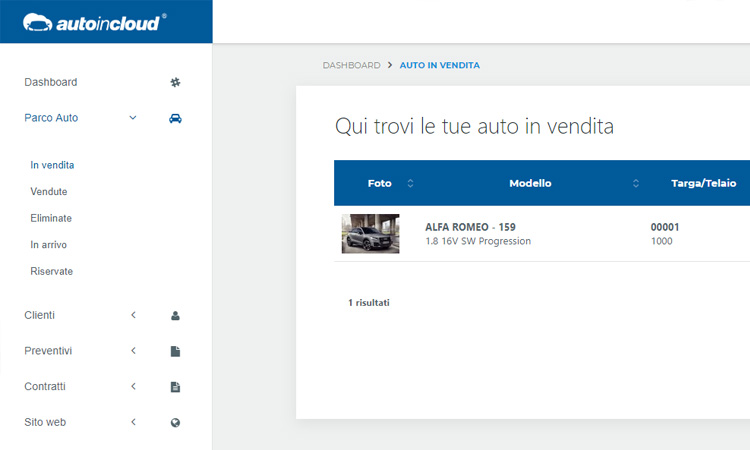This screenshot has height=450, width=750.
Task: Open Vendute submenu item
Action: coord(49,192)
